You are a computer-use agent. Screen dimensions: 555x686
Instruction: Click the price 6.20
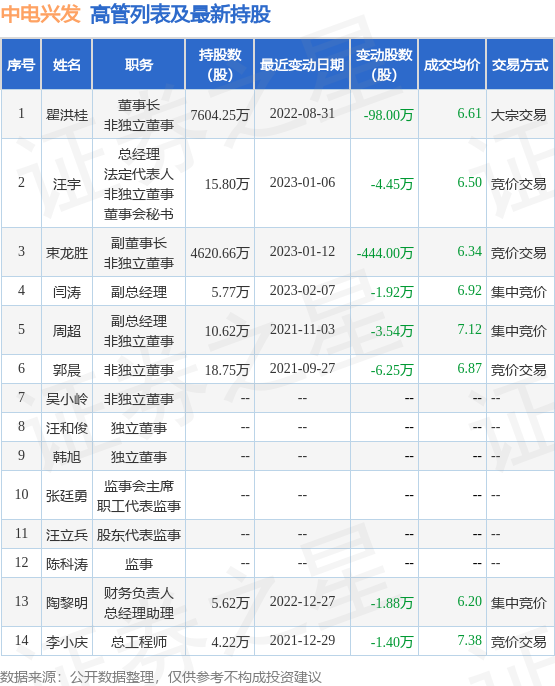click(469, 602)
